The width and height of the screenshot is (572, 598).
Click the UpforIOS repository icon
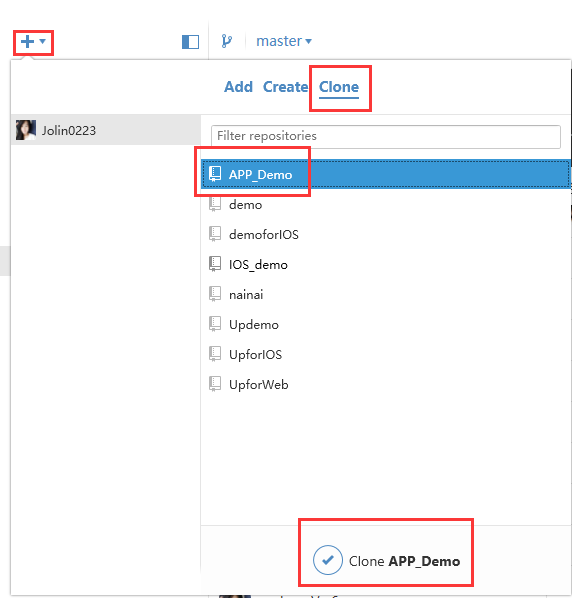pyautogui.click(x=215, y=354)
